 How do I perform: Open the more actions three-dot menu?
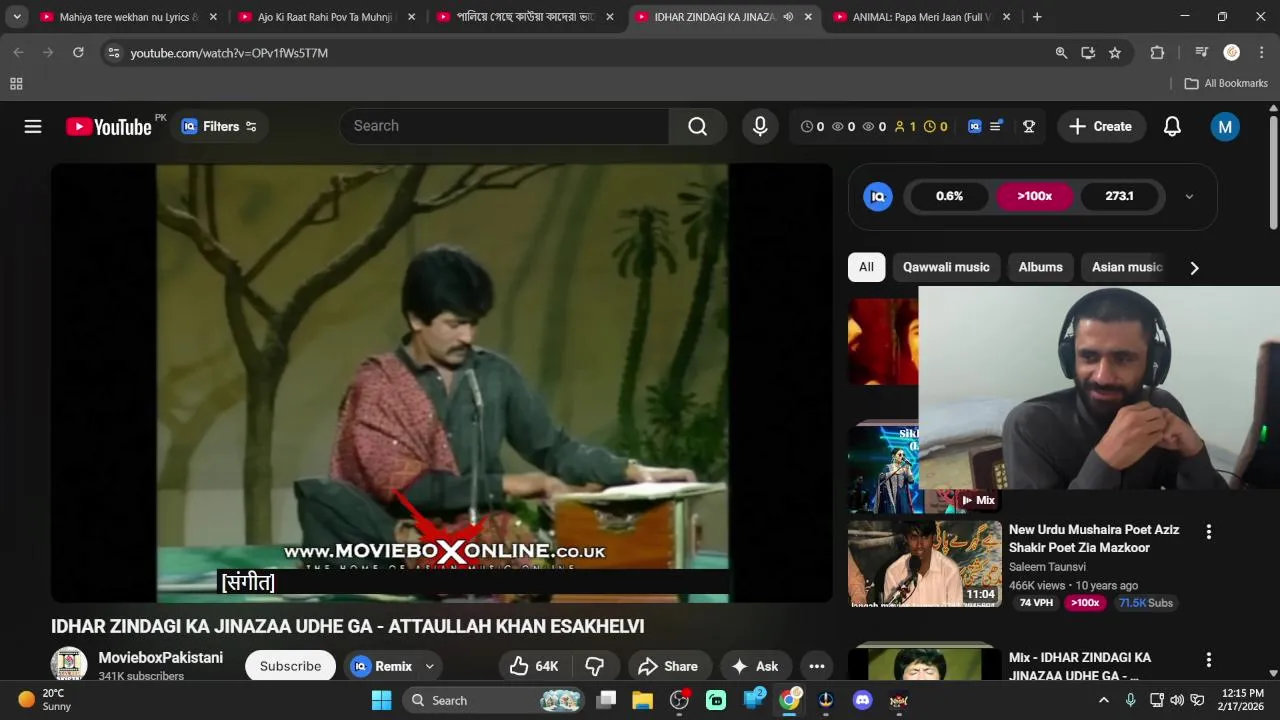pos(817,666)
